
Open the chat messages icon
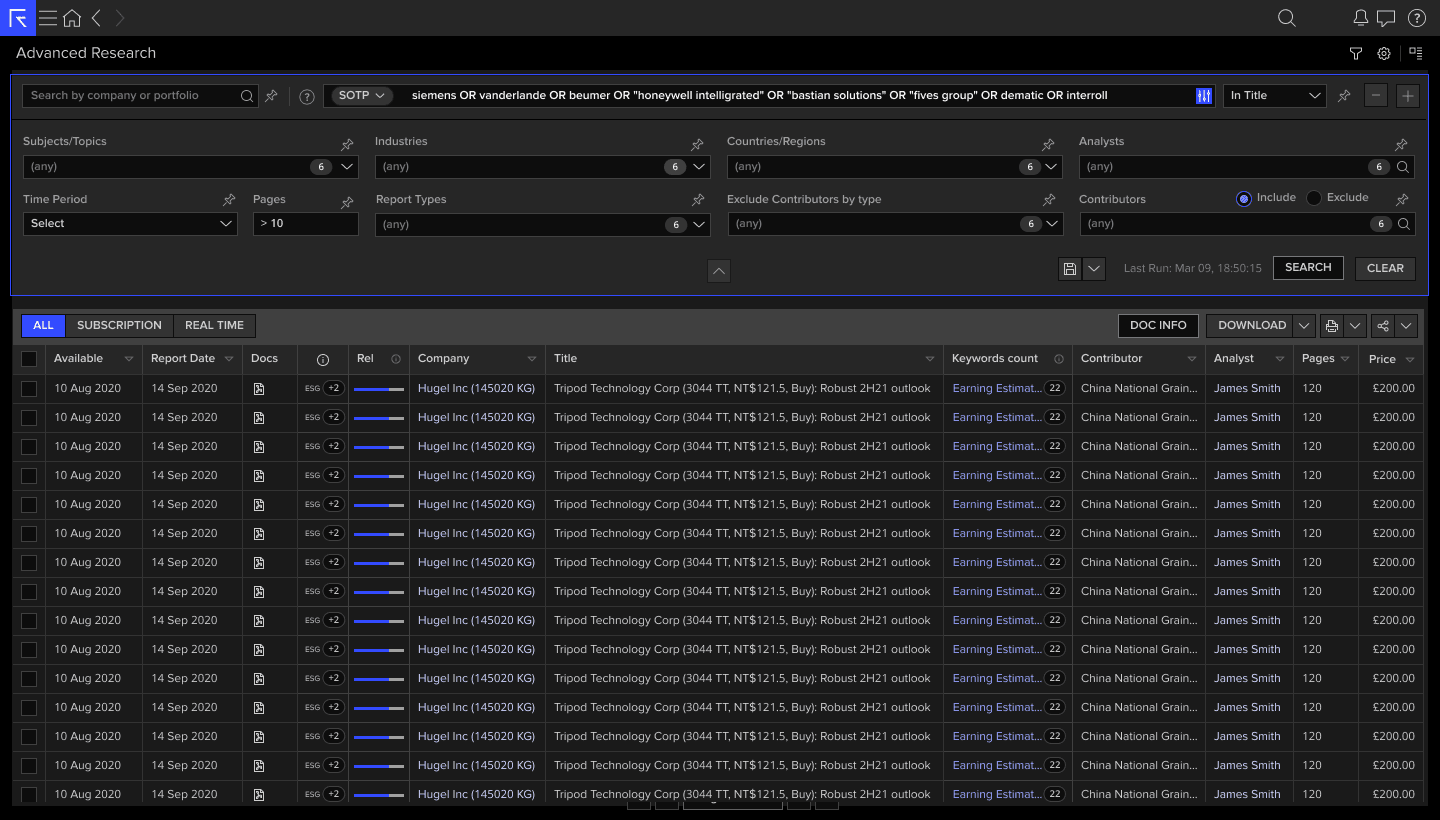pos(1386,18)
